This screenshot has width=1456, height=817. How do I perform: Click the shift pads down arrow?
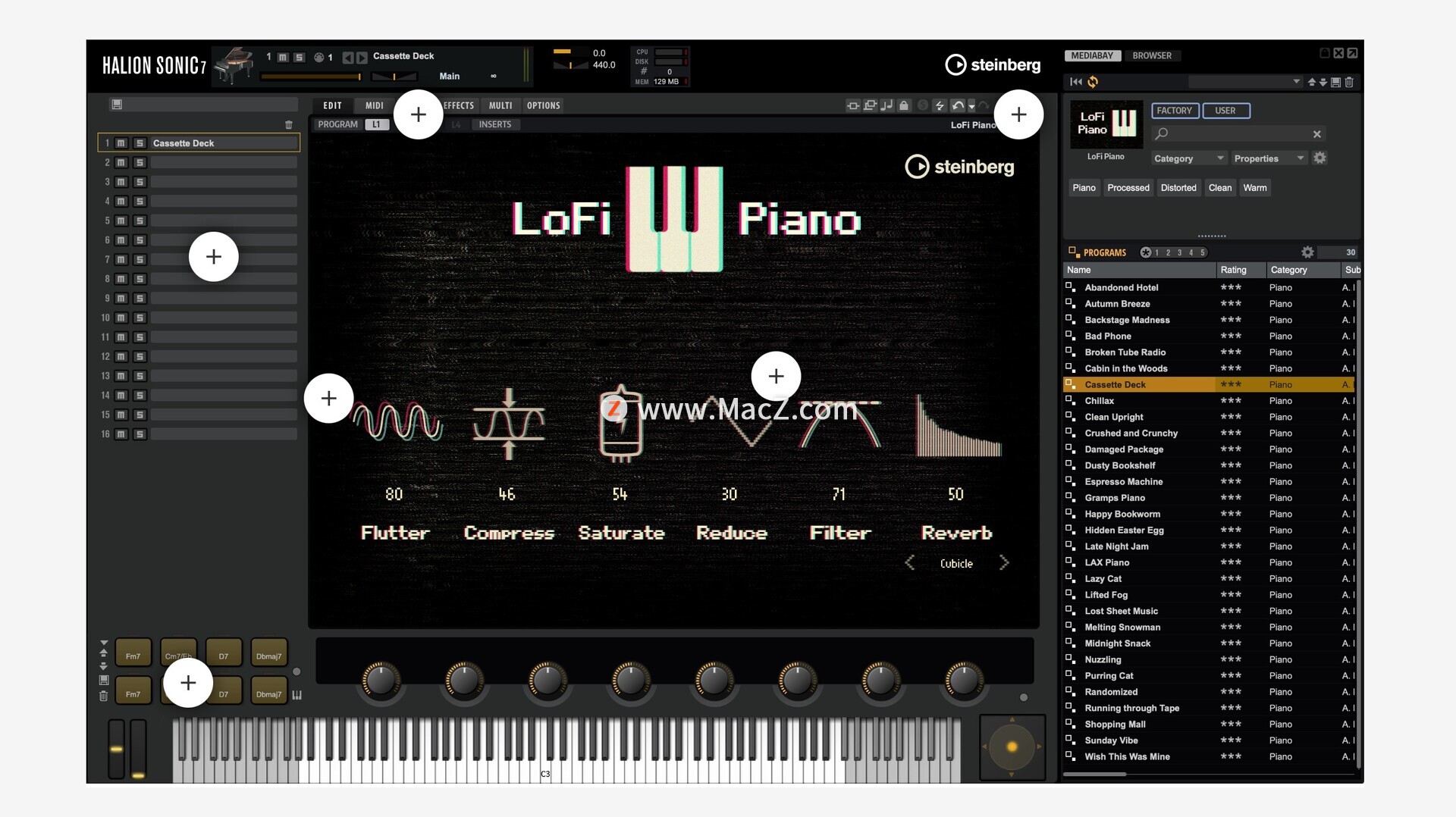click(x=104, y=666)
